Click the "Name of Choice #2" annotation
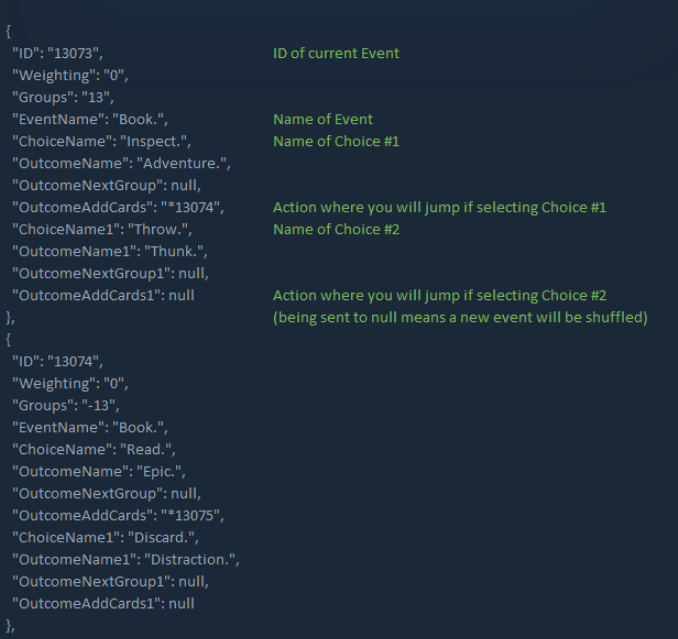The image size is (678, 639). (x=336, y=229)
